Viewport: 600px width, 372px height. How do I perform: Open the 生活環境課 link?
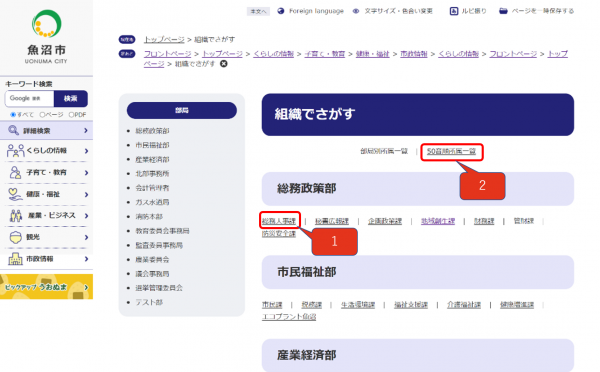358,305
